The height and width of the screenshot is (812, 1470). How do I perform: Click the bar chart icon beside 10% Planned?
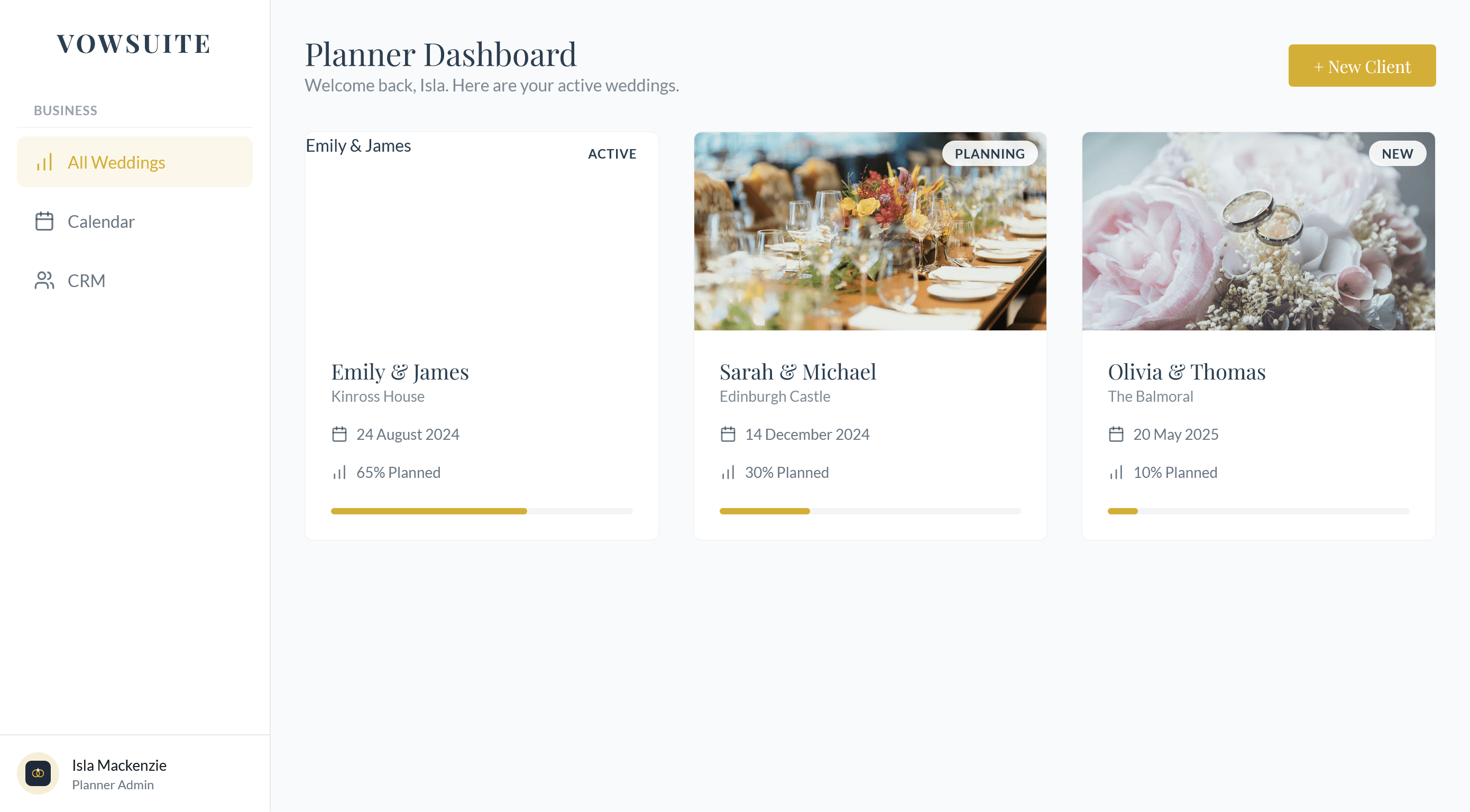pyautogui.click(x=1116, y=472)
